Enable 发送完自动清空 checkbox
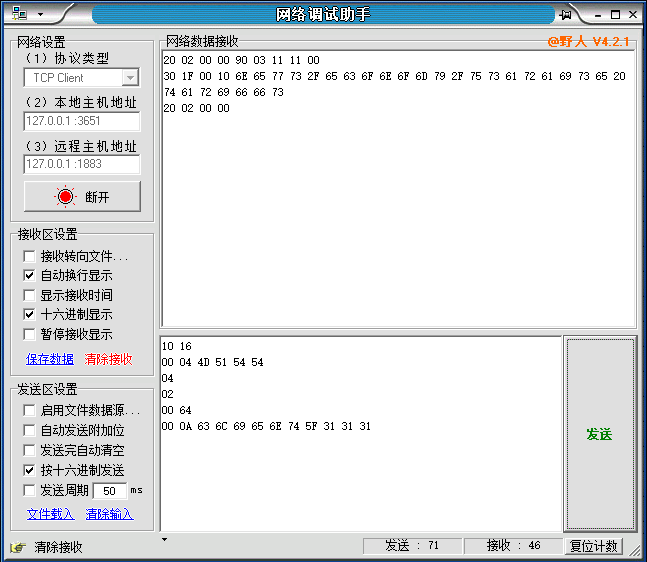This screenshot has width=647, height=562. 29,450
